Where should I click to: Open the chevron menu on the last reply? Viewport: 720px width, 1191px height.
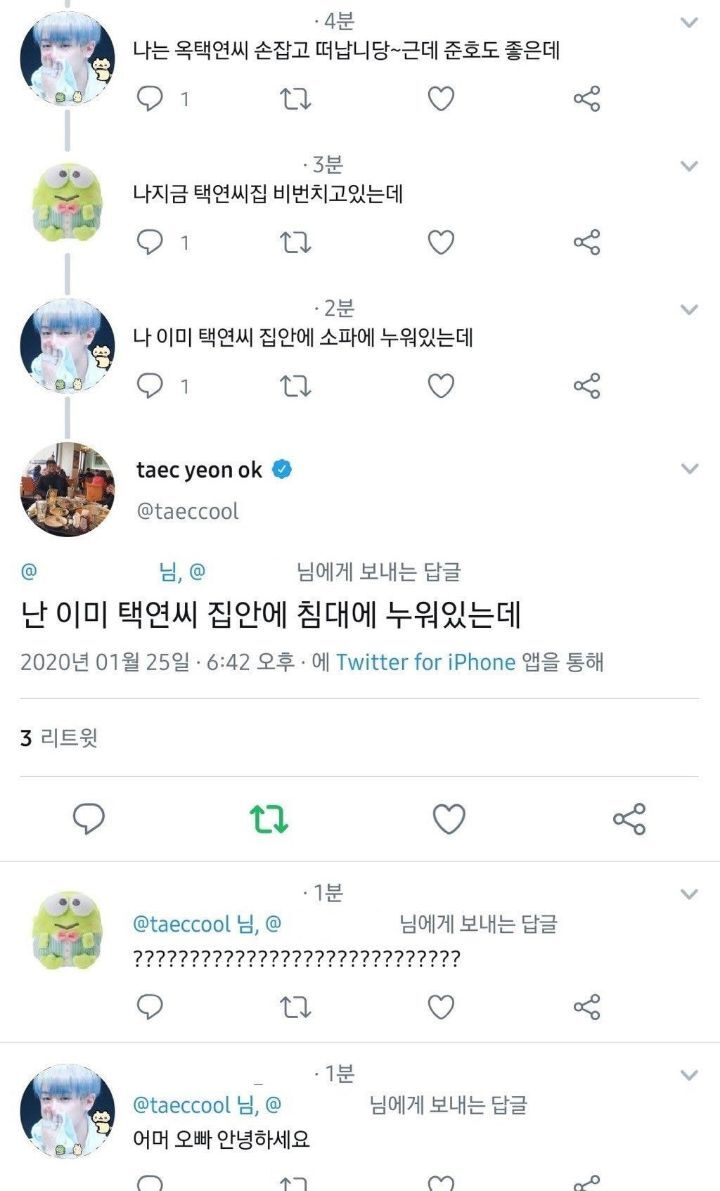[x=687, y=1074]
